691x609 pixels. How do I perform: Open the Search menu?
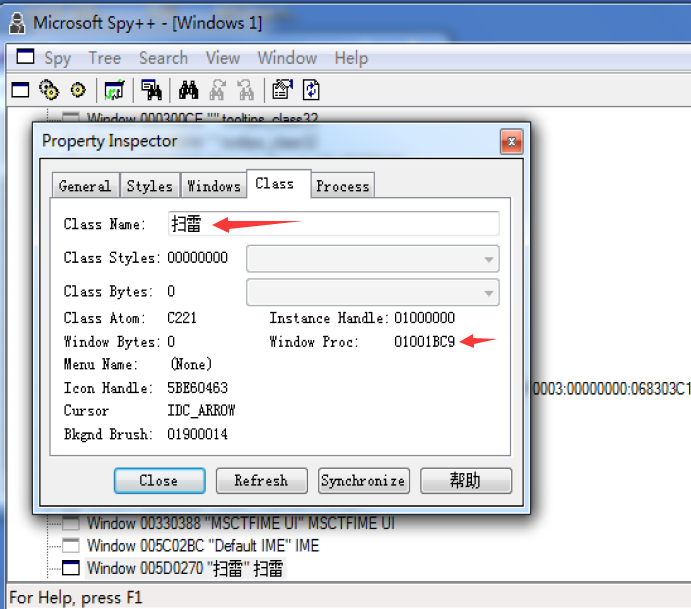pos(163,58)
